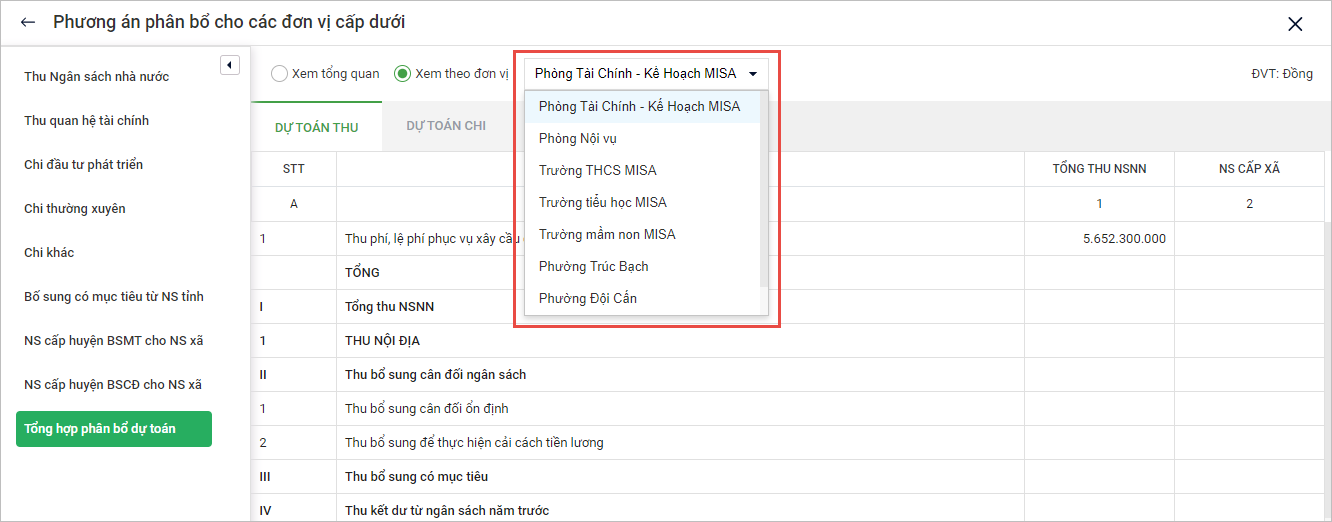Collapse the left sidebar panel

229,65
